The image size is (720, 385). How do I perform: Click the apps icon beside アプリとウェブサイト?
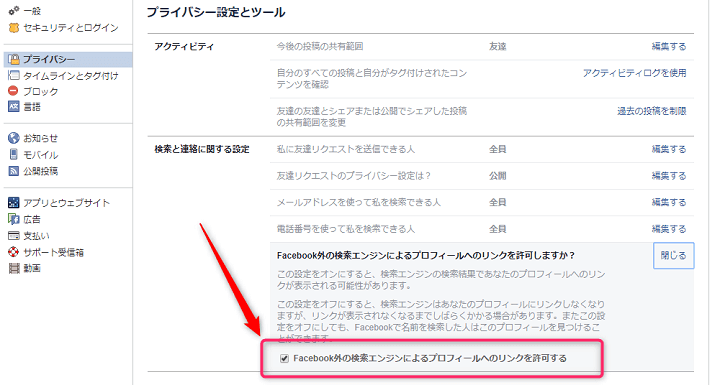[14, 203]
